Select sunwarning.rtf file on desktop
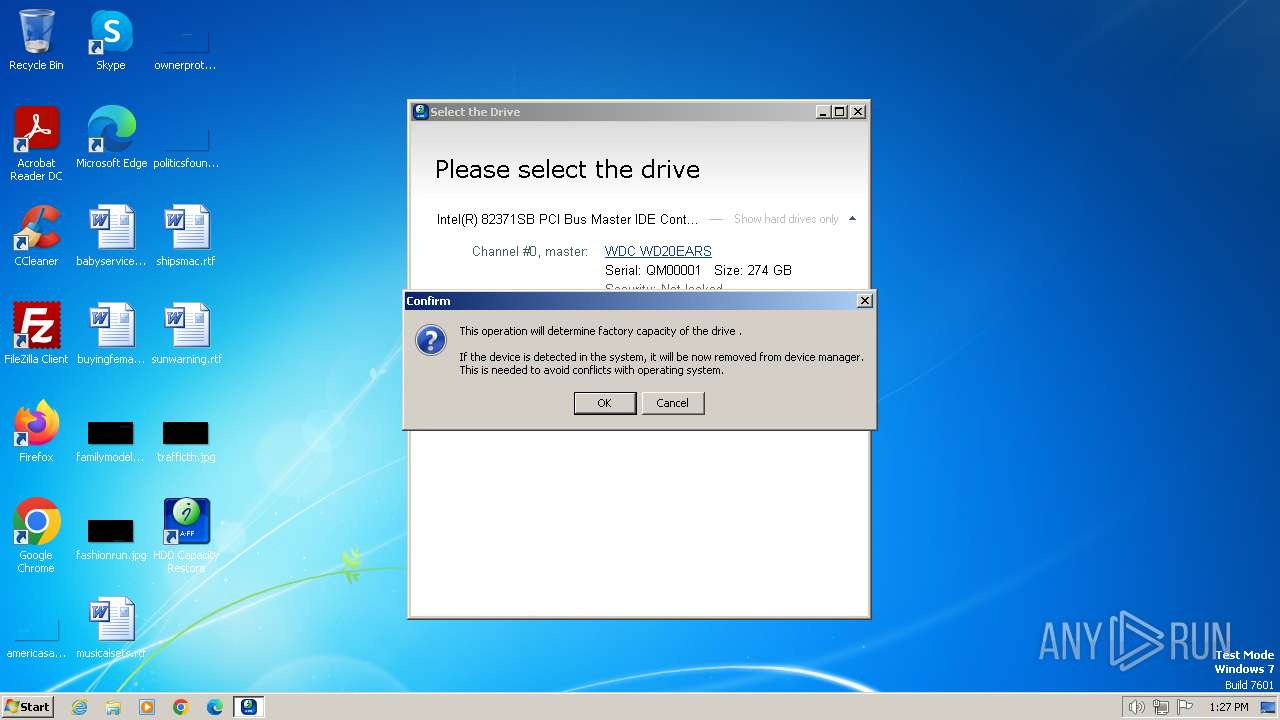Image resolution: width=1280 pixels, height=720 pixels. point(186,334)
